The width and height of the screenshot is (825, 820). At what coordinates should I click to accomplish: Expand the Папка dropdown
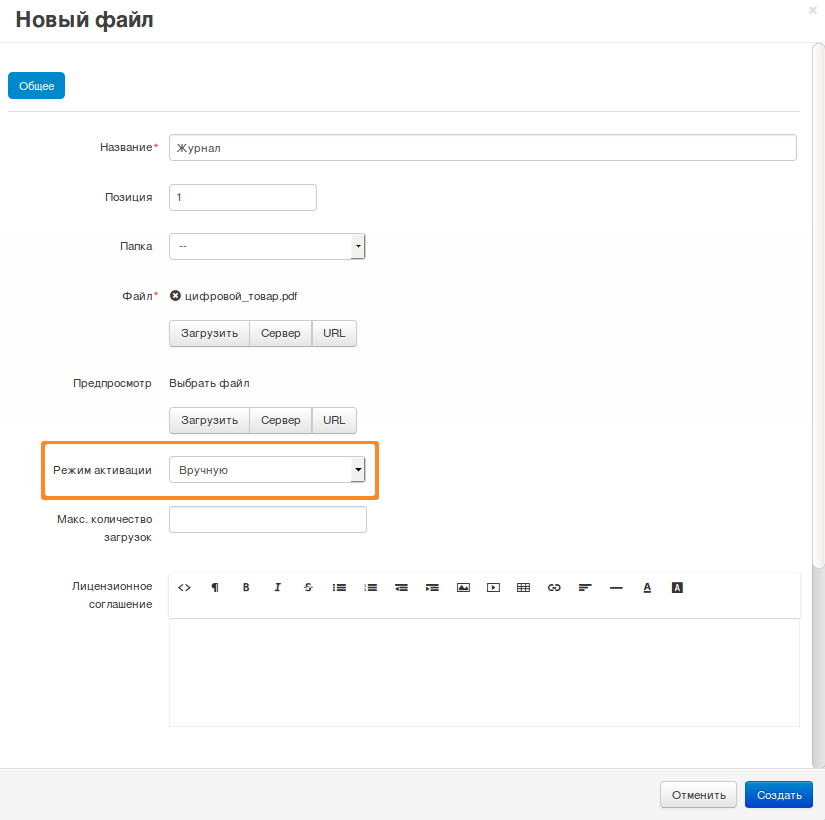point(267,246)
